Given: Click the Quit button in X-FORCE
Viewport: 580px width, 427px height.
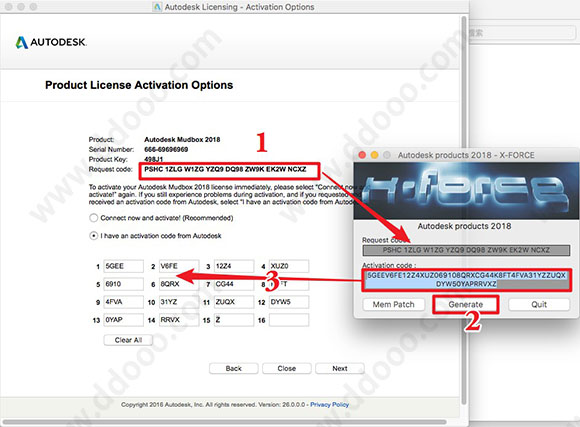Looking at the screenshot, I should pos(539,305).
